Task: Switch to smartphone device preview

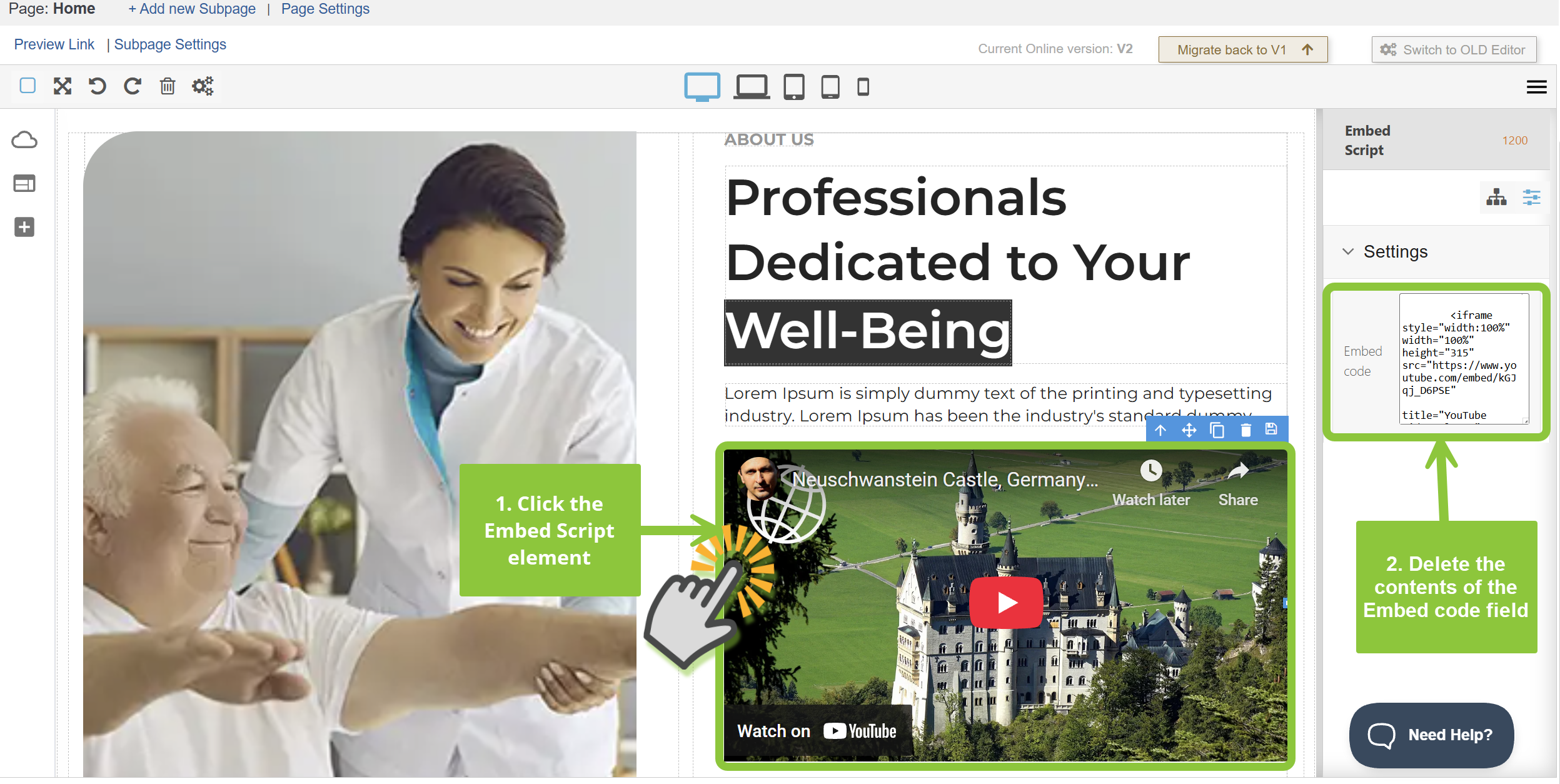Action: 863,87
